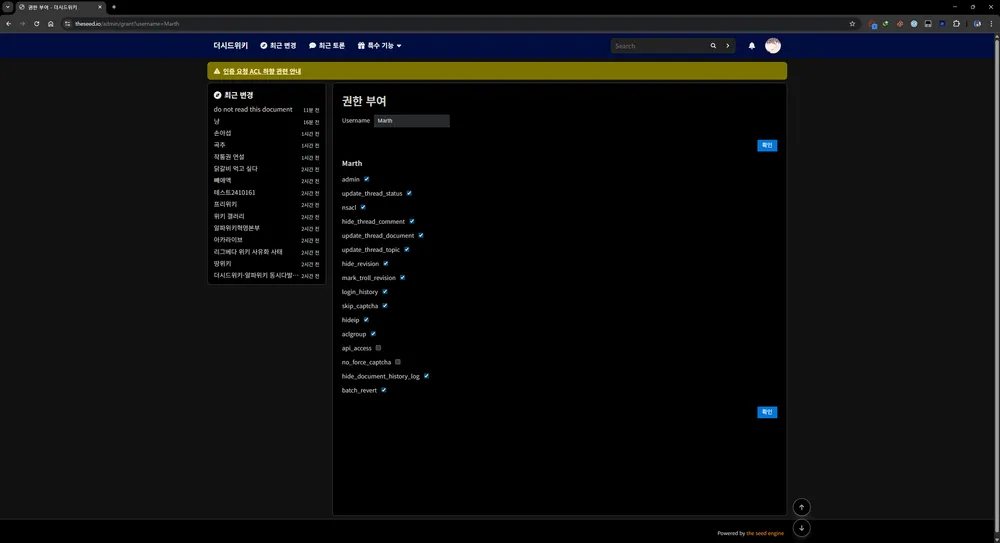1000x543 pixels.
Task: Open the Chrome three-dot menu
Action: 991,24
